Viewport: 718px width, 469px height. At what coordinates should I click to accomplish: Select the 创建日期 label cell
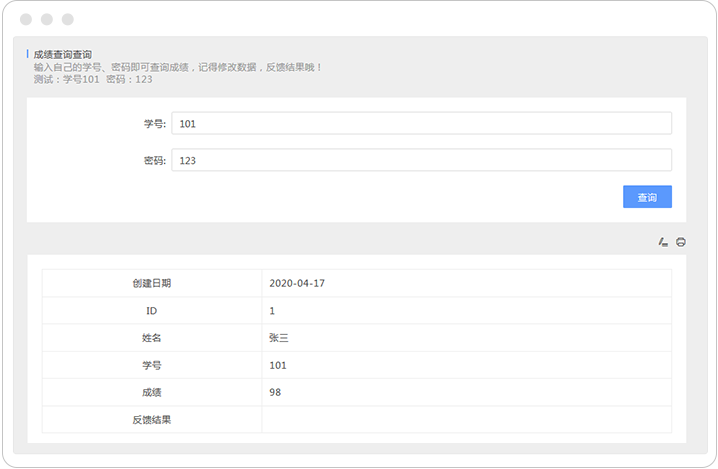[x=151, y=283]
